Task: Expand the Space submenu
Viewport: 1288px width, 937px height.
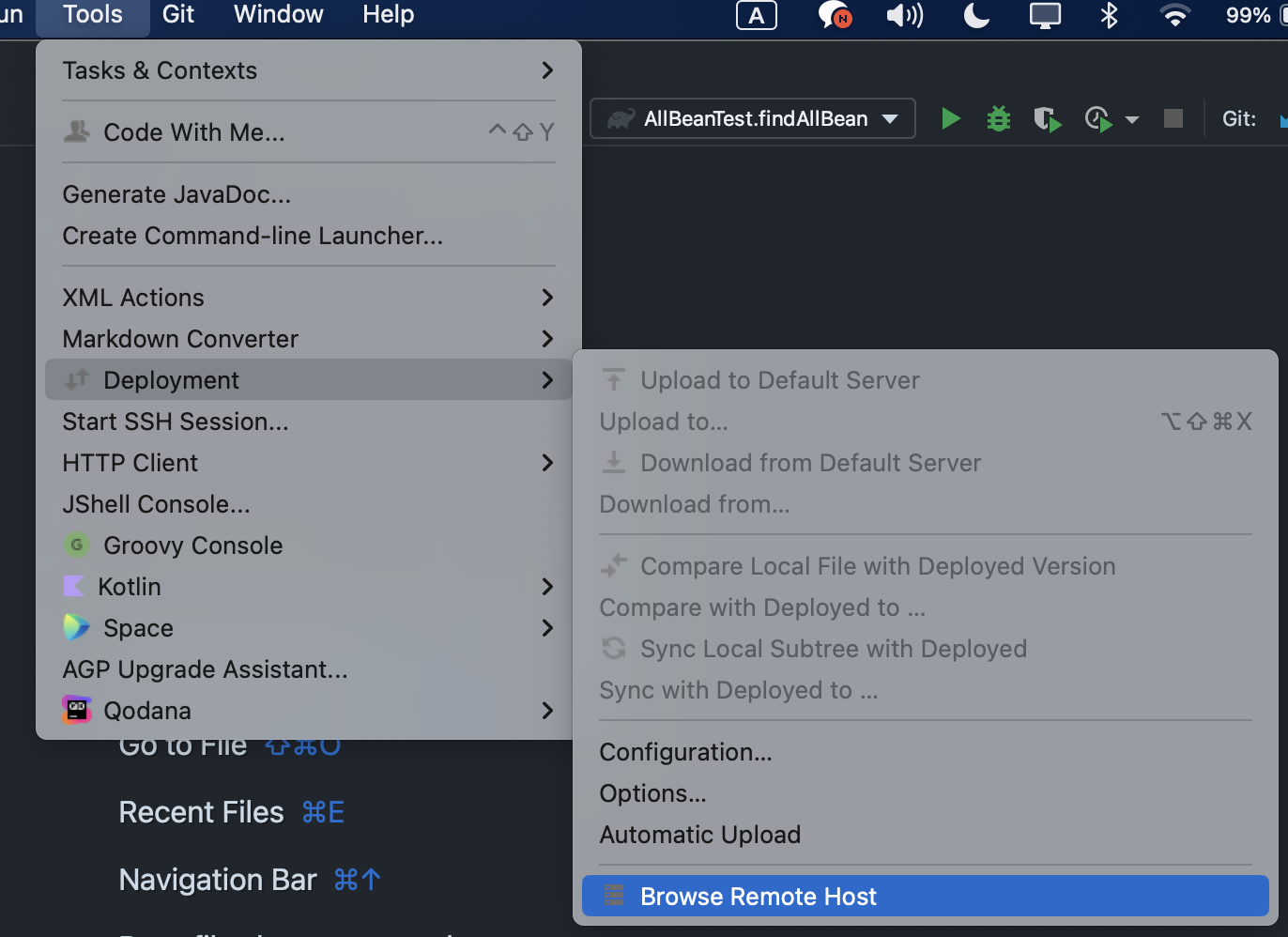Action: (309, 628)
